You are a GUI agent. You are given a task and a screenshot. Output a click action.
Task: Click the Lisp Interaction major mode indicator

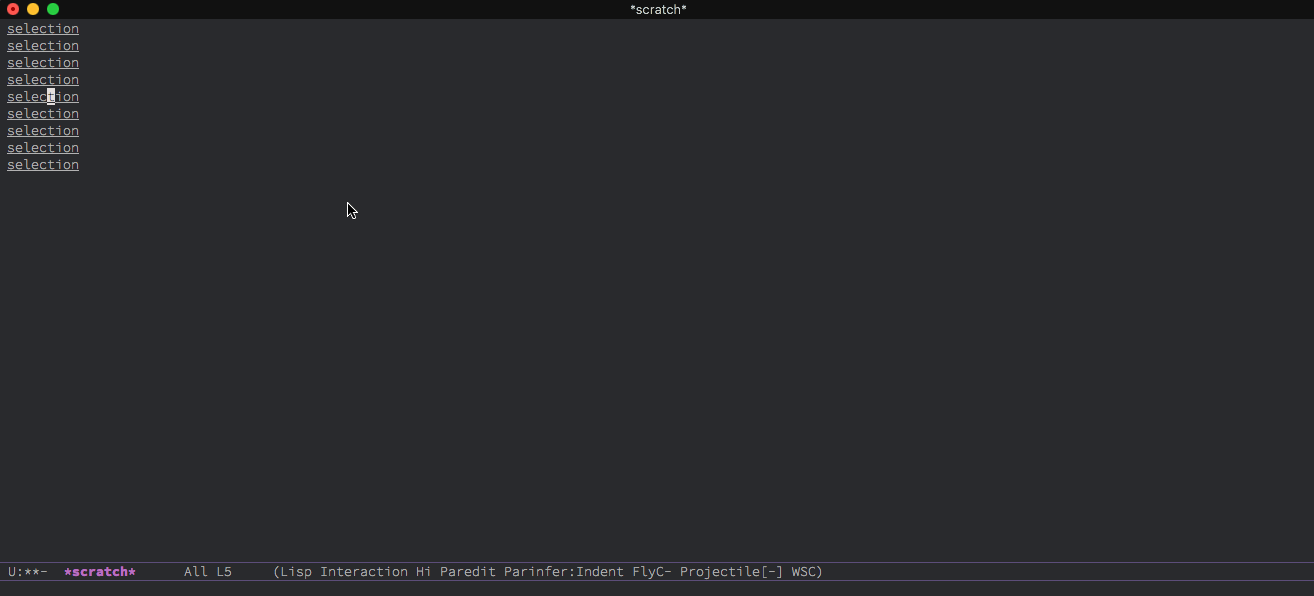(x=344, y=572)
